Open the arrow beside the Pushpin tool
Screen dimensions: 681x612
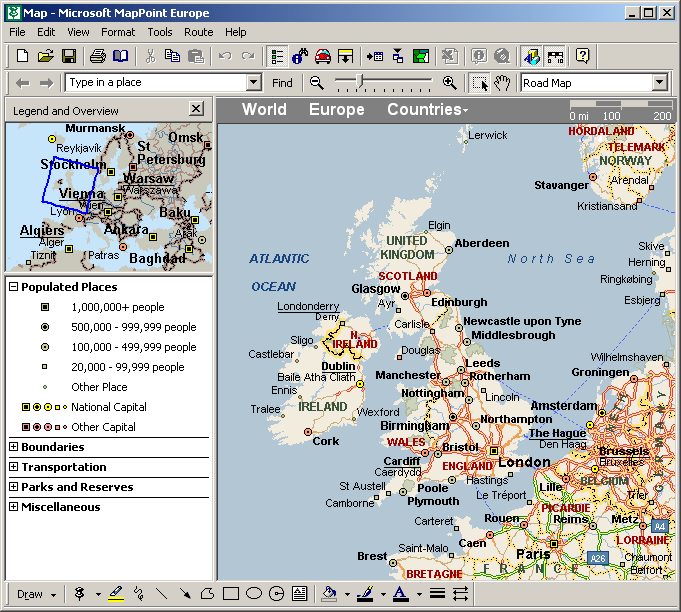(99, 594)
